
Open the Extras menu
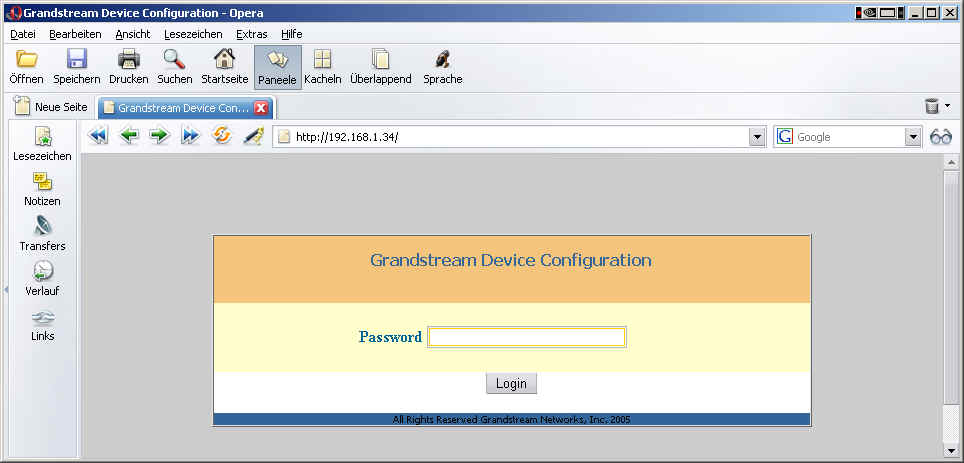tap(251, 34)
